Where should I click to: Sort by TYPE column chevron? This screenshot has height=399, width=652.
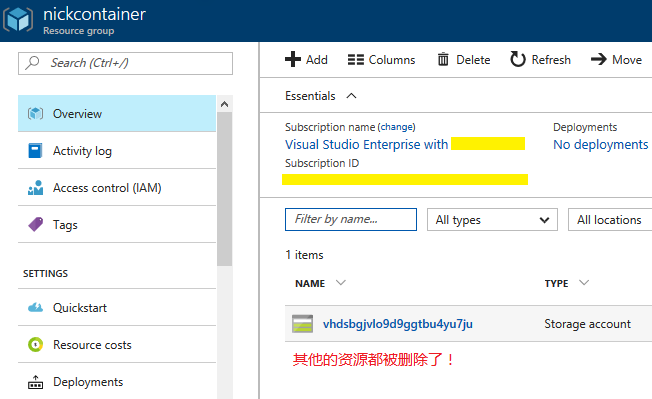584,283
